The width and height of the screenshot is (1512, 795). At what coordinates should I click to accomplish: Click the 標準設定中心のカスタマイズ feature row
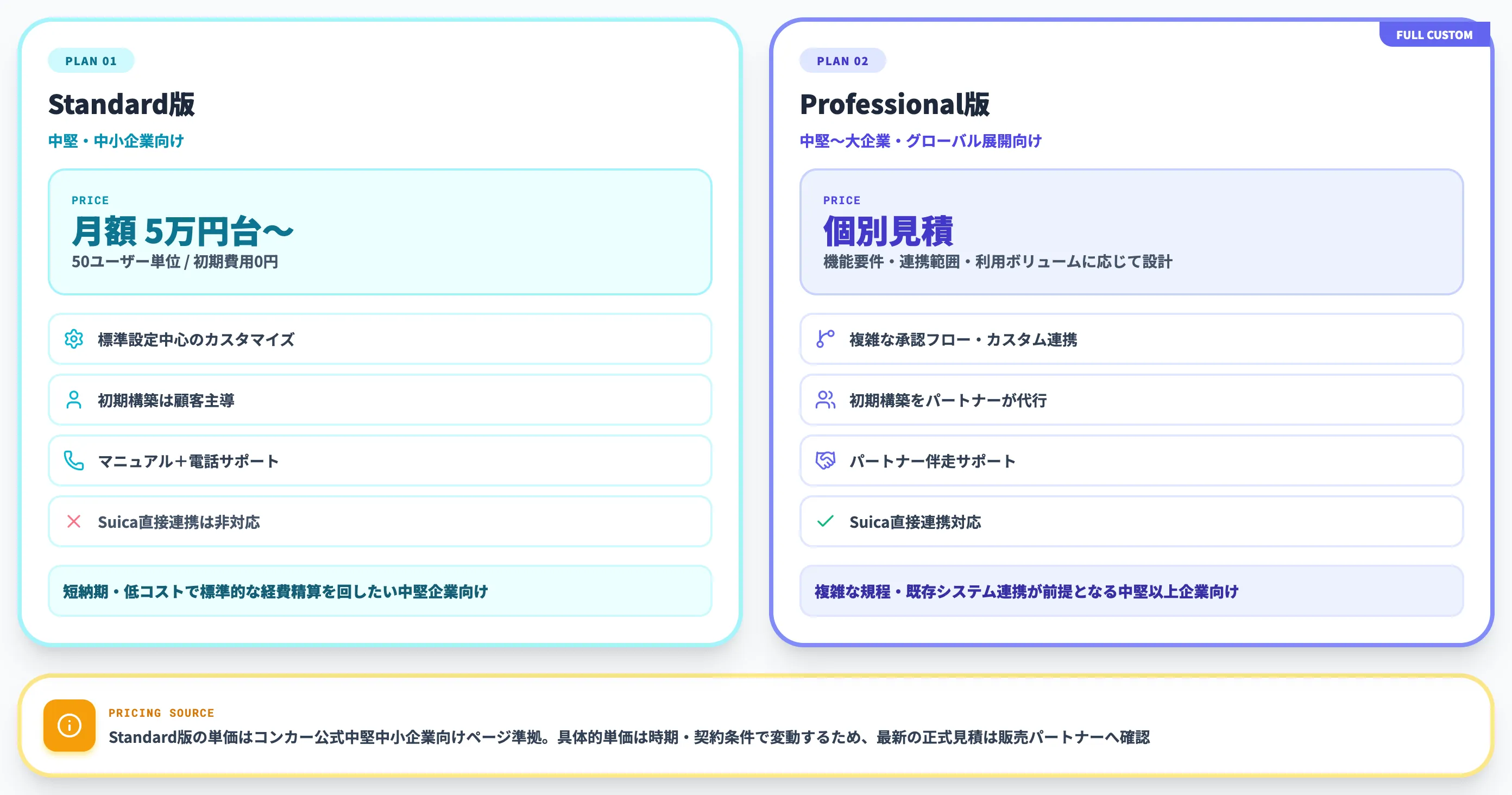pyautogui.click(x=380, y=339)
